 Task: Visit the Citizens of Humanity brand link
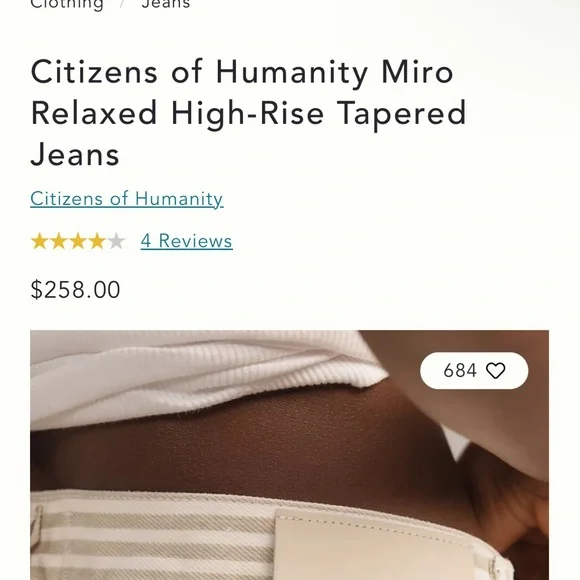click(127, 199)
